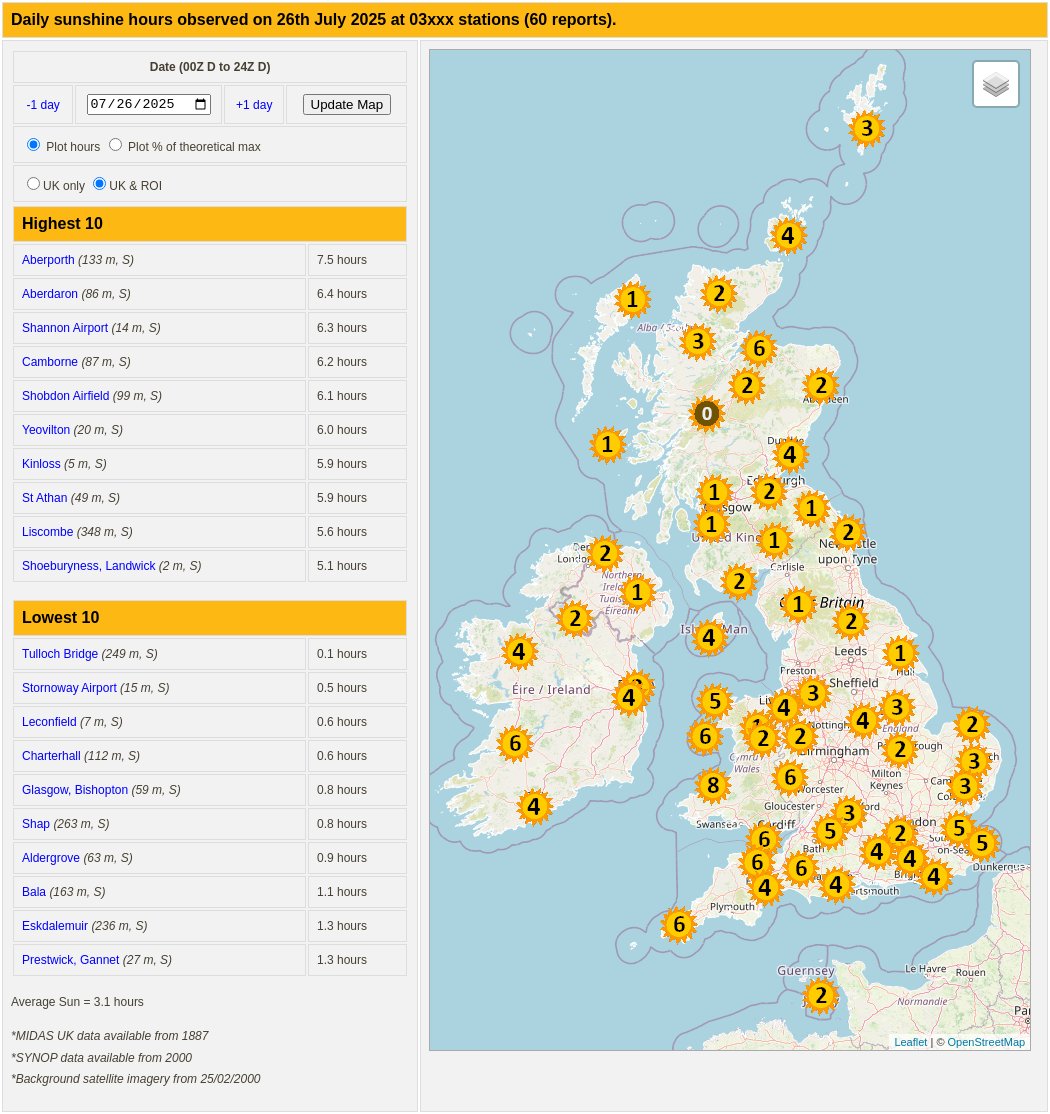Click the 6 sun marker near Kinloss
Viewport: 1050px width, 1114px height.
(x=759, y=348)
